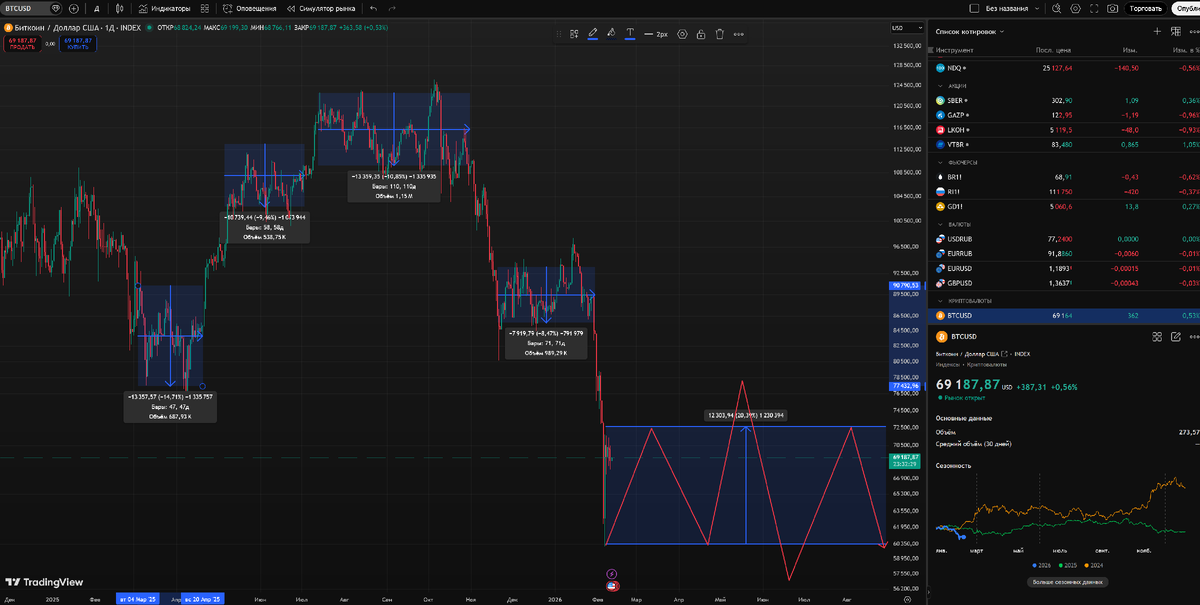
Task: Open Оповещения alert creation
Action: tap(249, 8)
